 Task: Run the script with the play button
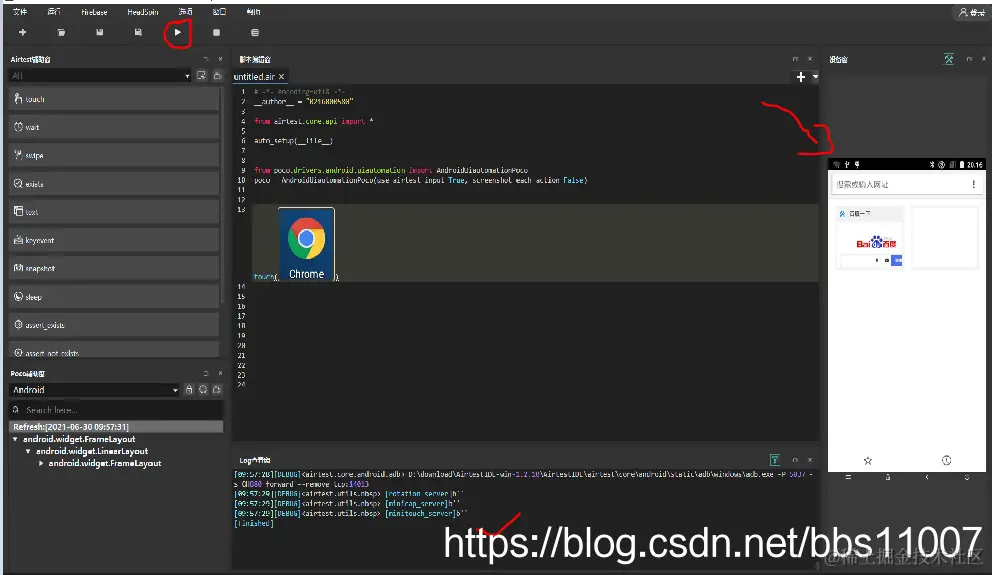pos(178,32)
